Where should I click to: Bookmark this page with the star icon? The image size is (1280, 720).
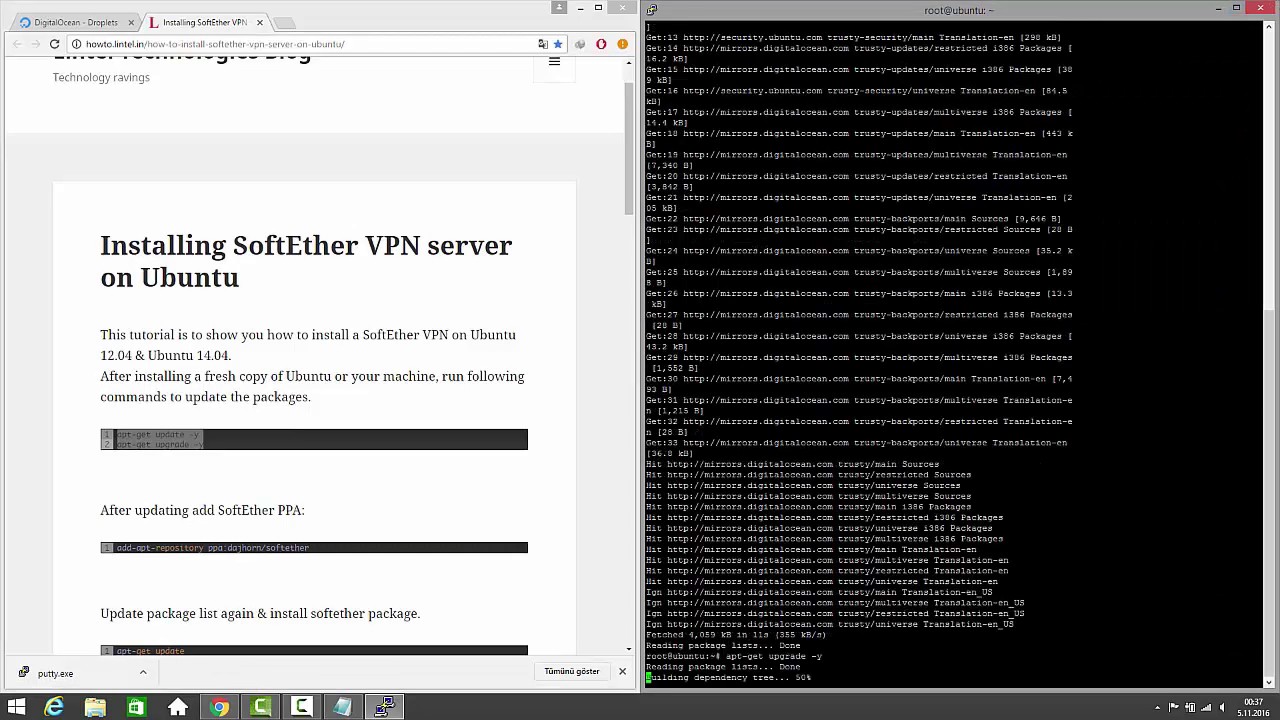tap(558, 44)
